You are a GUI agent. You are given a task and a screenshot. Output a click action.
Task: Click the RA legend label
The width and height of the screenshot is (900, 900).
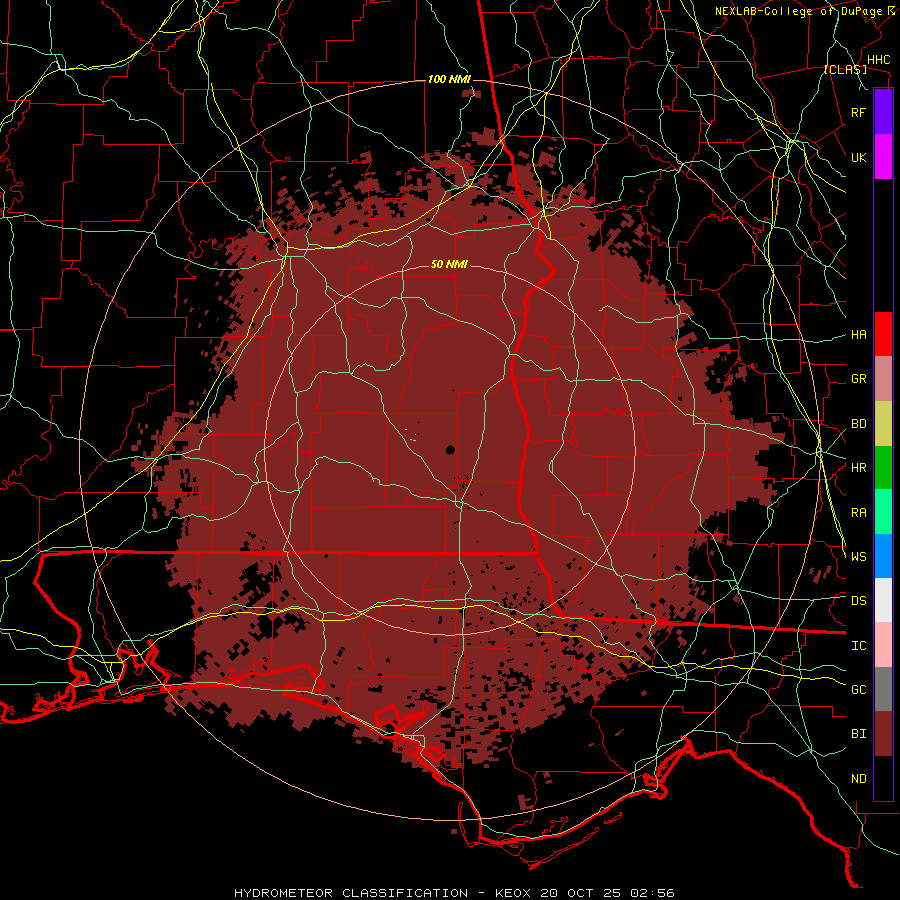(858, 513)
